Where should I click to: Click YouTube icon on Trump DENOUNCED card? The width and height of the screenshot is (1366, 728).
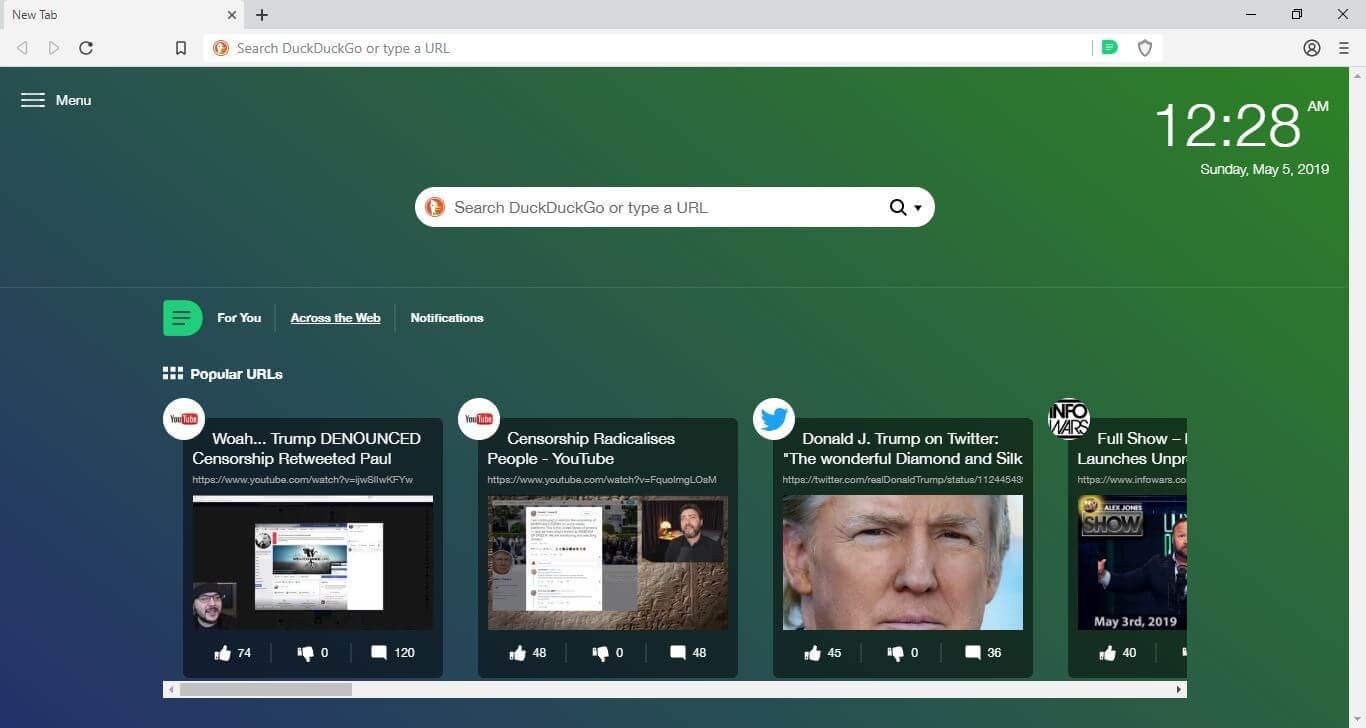pos(184,419)
